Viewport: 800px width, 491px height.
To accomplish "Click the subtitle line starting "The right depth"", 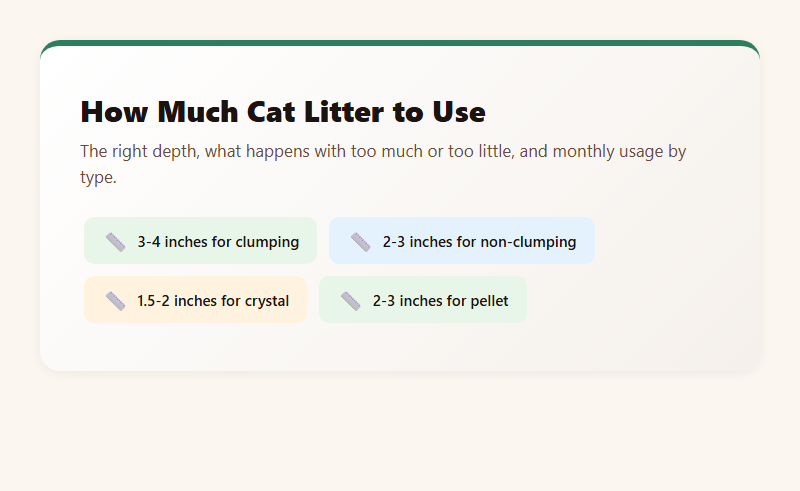I will tap(383, 152).
